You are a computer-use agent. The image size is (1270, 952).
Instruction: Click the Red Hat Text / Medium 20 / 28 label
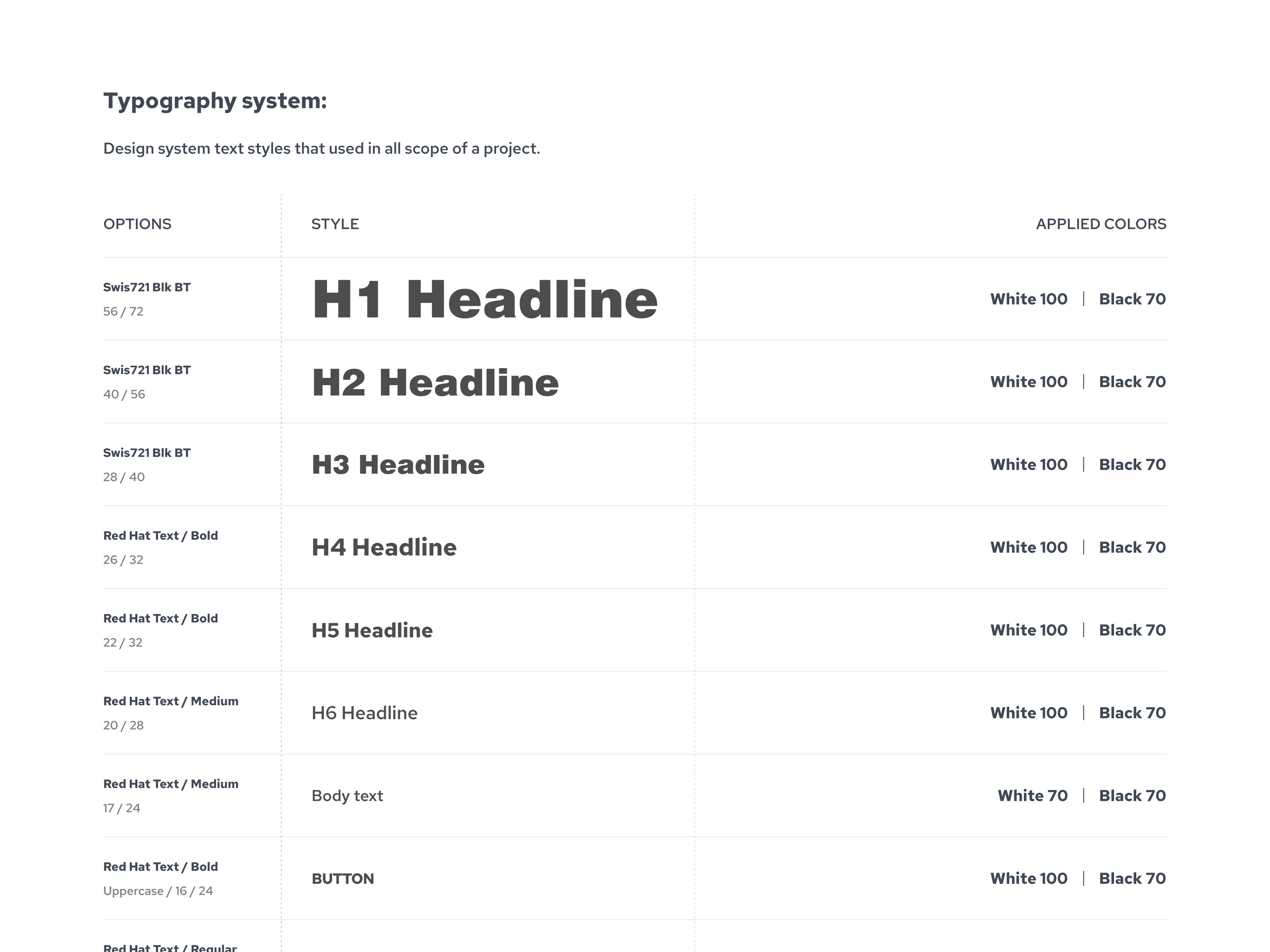pos(171,701)
